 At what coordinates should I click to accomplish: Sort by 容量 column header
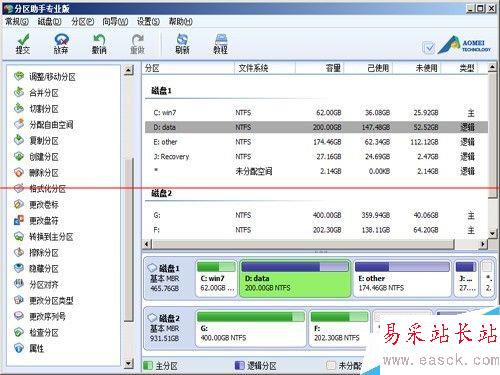(x=319, y=68)
